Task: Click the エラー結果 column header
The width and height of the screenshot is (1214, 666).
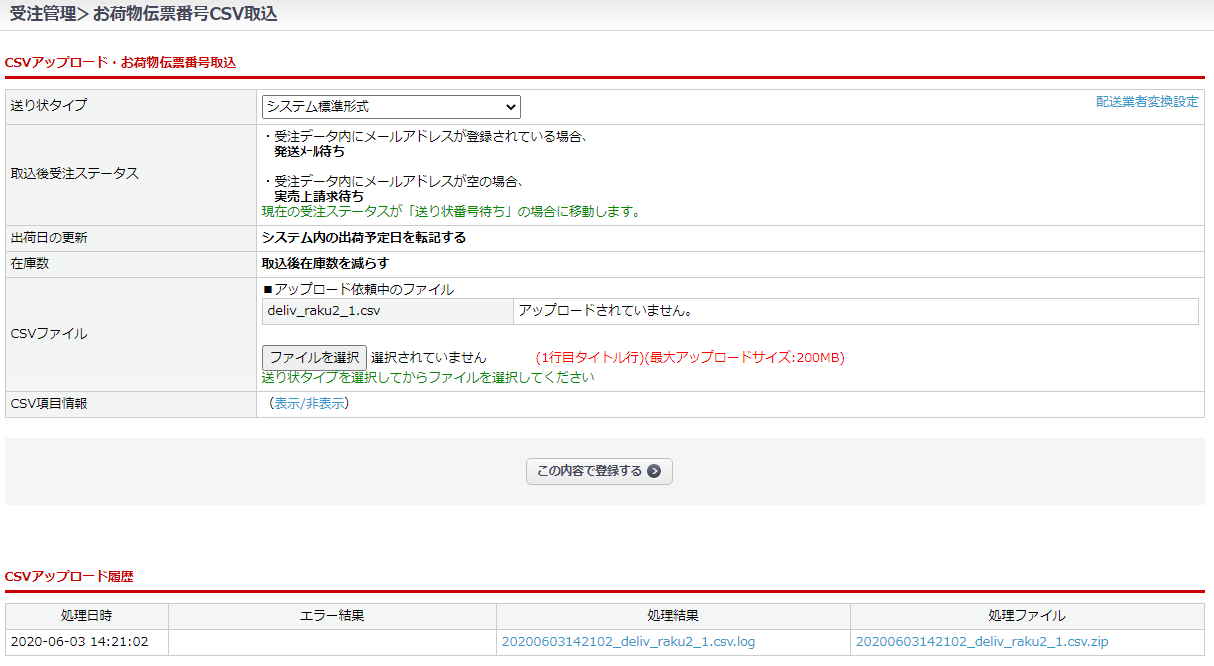Action: (332, 616)
